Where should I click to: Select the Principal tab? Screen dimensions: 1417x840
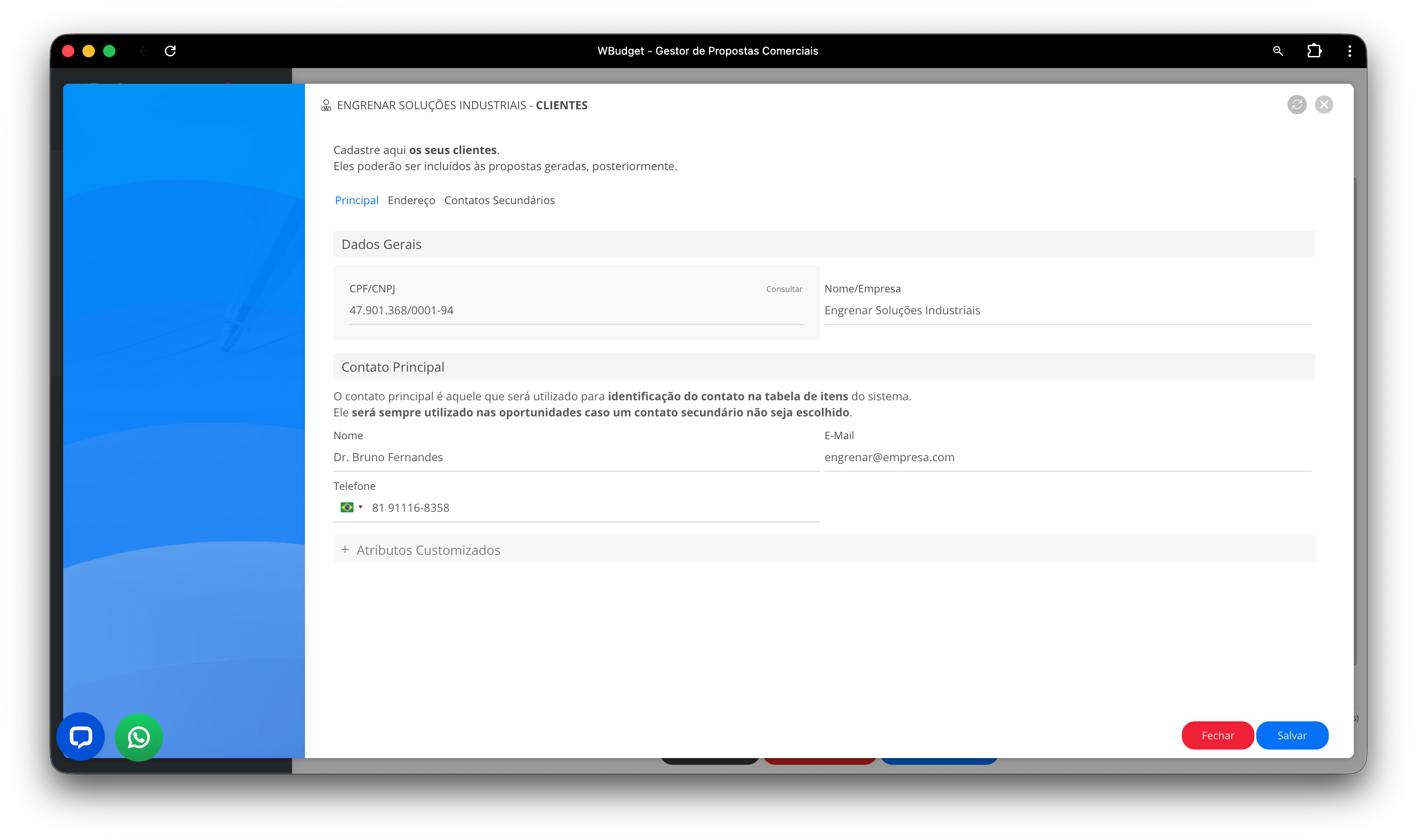(x=356, y=200)
